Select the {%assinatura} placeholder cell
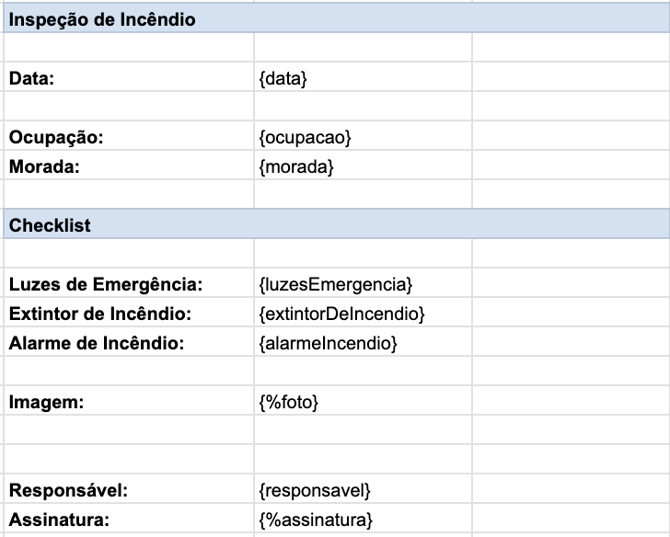The width and height of the screenshot is (670, 537). (316, 520)
